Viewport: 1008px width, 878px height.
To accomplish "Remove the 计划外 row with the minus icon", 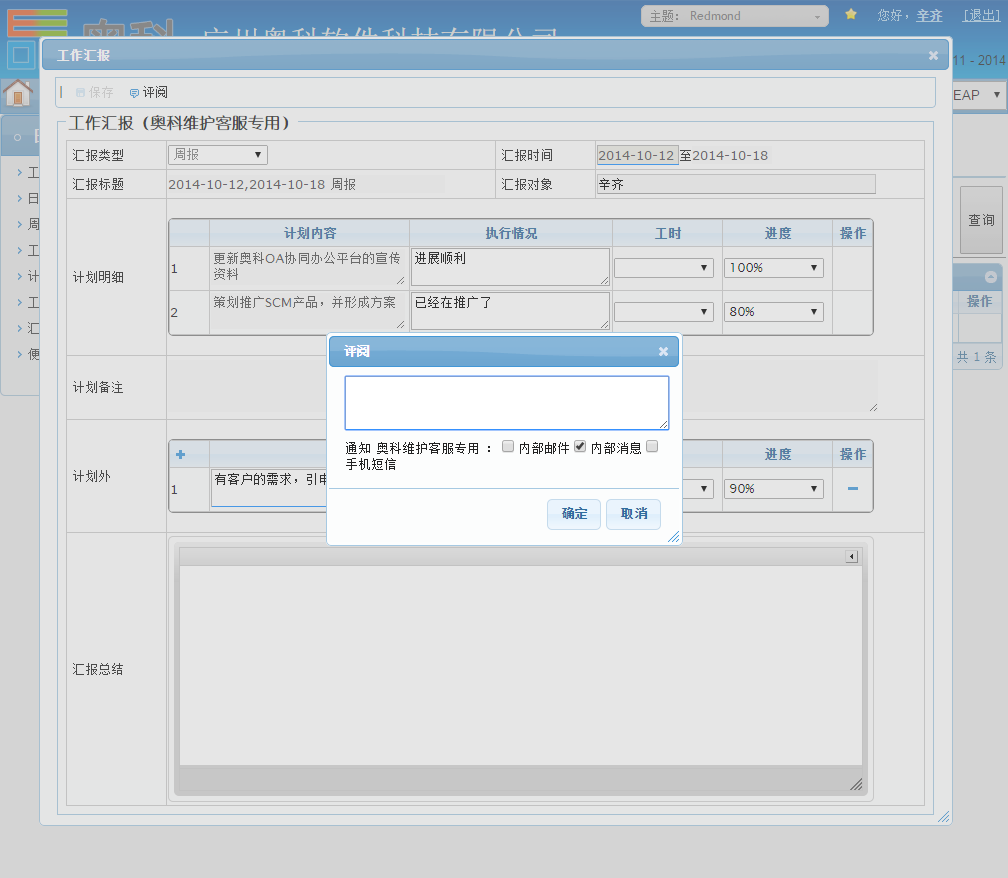I will coord(853,489).
